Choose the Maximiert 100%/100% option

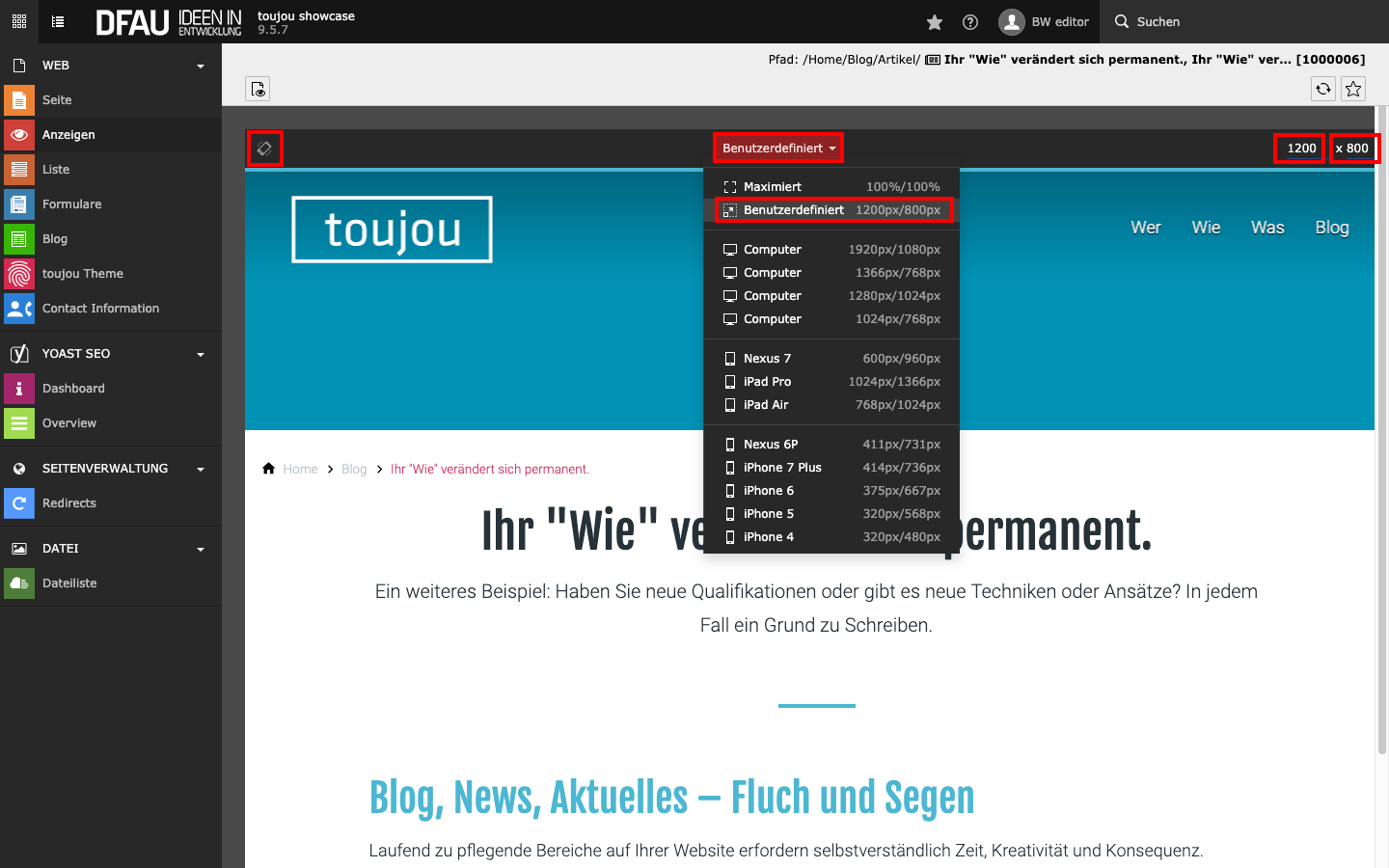(831, 187)
